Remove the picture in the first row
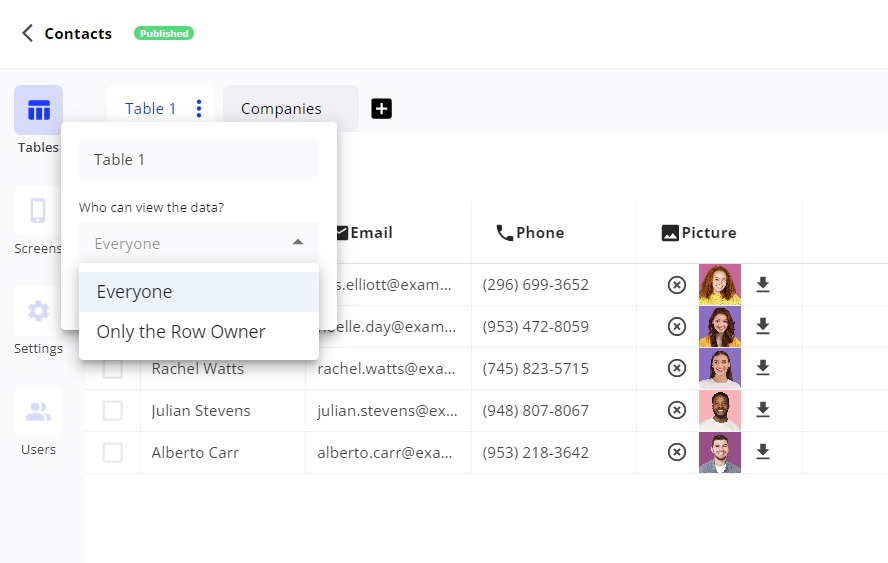The height and width of the screenshot is (563, 888). [677, 285]
